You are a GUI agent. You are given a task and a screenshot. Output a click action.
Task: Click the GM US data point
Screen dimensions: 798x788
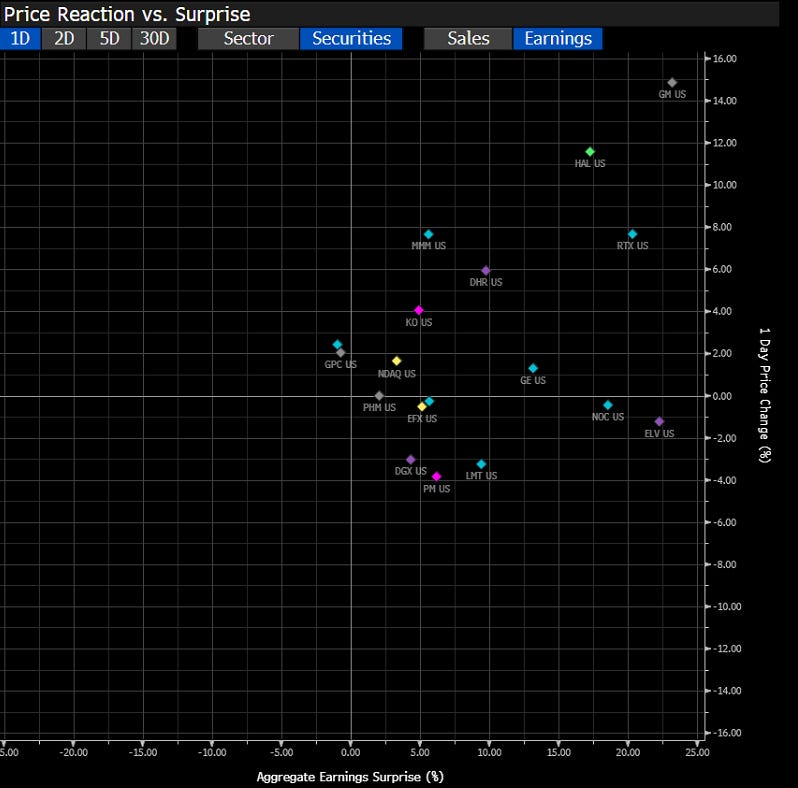point(672,82)
